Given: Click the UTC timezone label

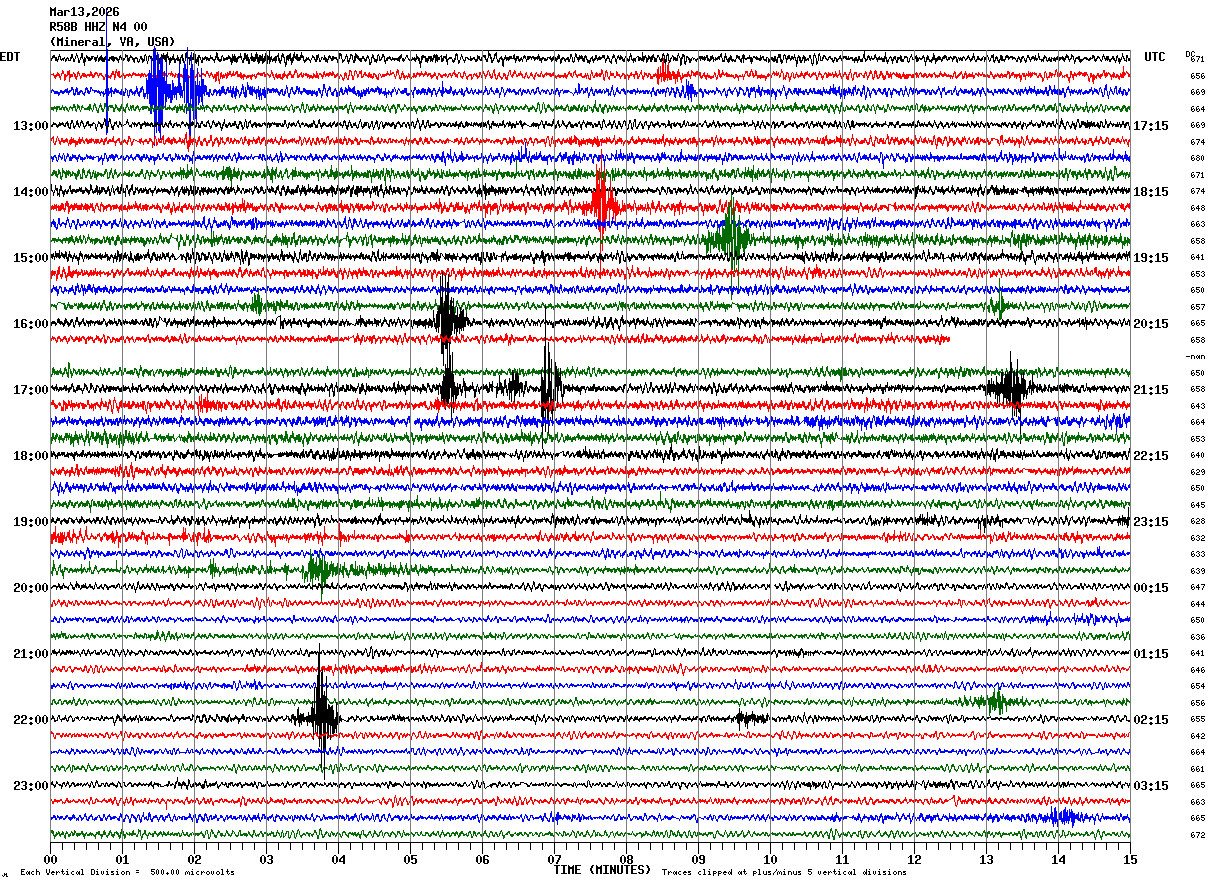Looking at the screenshot, I should (x=1155, y=57).
